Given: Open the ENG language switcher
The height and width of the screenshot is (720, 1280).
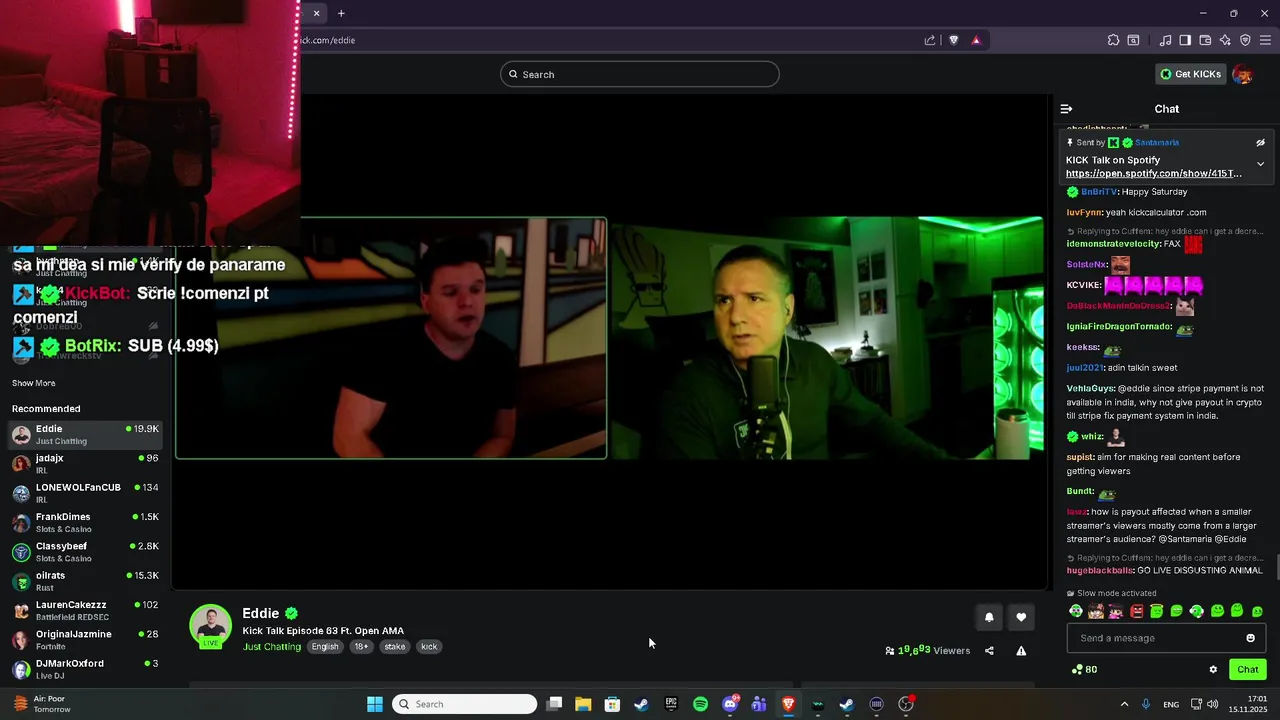Looking at the screenshot, I should (1170, 704).
